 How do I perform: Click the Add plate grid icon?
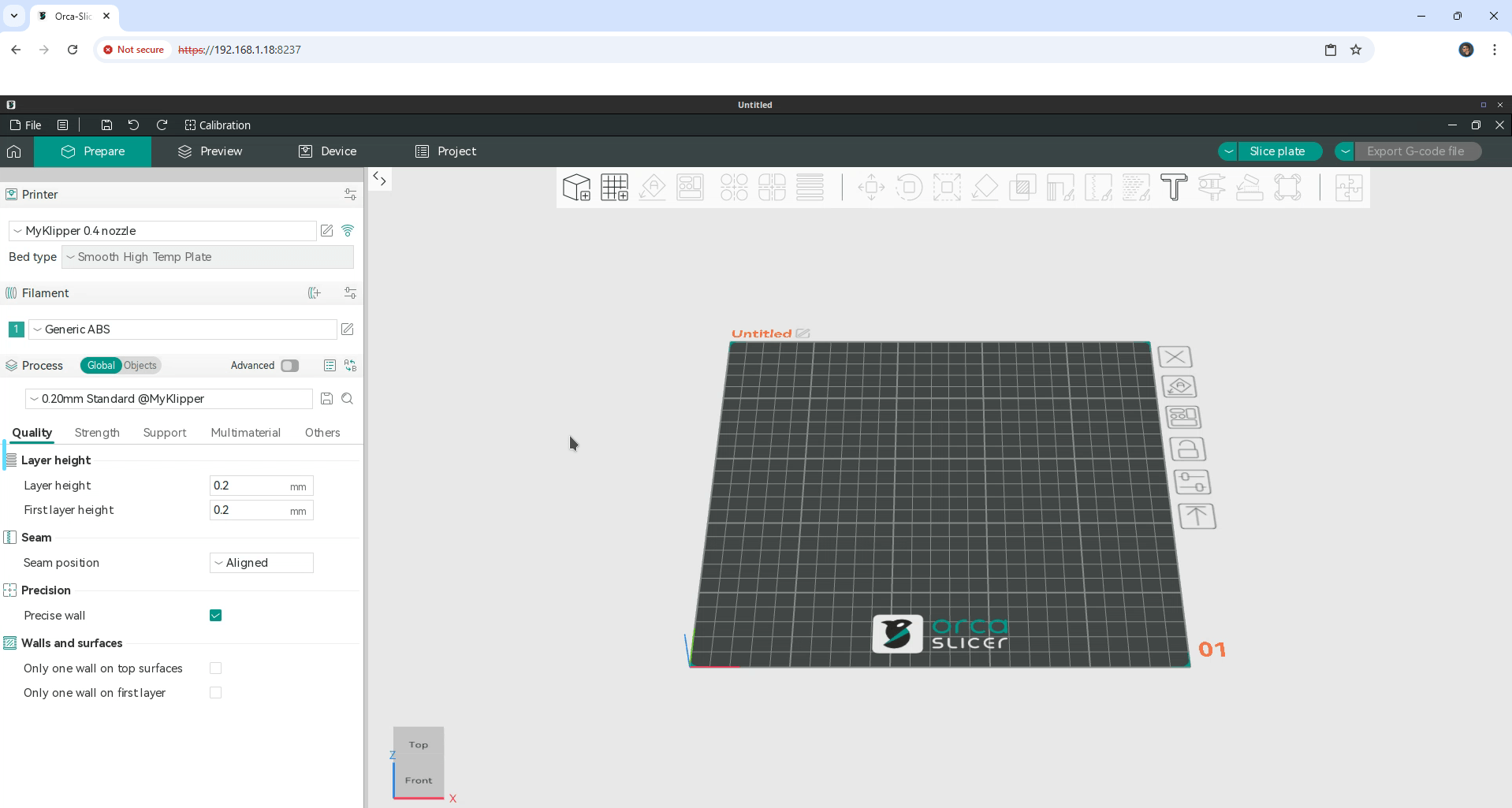(614, 188)
